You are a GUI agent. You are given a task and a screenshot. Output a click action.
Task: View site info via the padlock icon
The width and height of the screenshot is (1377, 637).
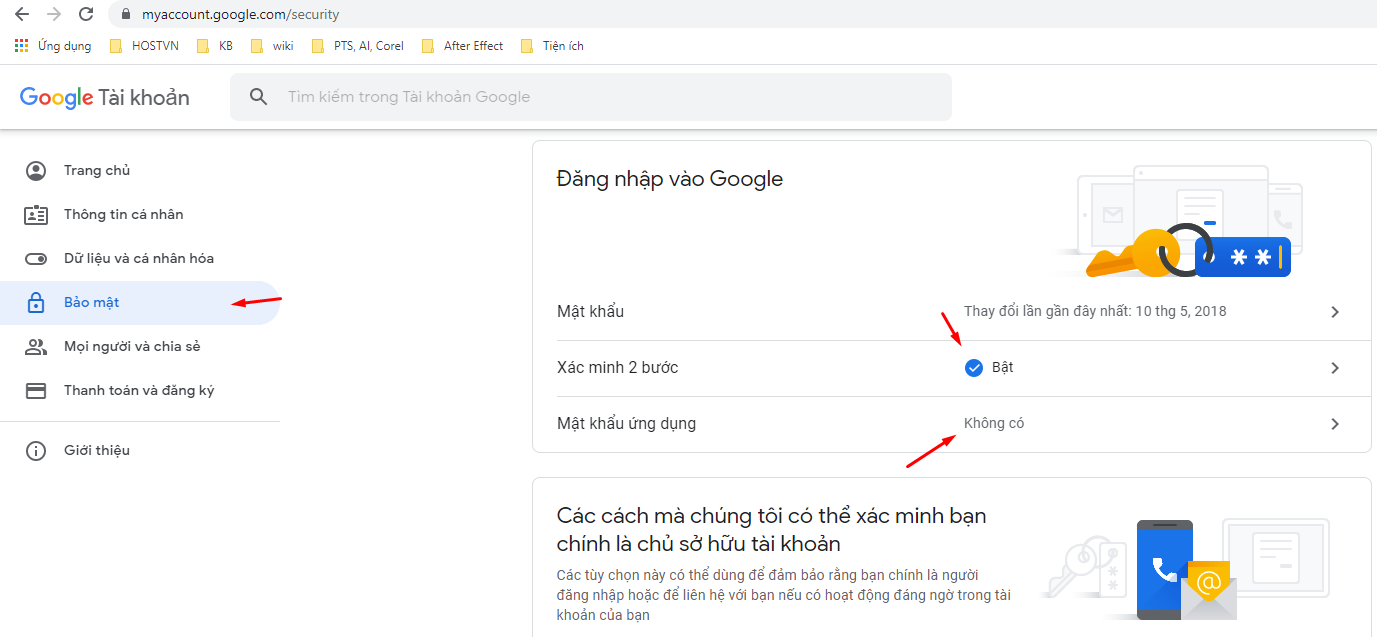pos(126,14)
